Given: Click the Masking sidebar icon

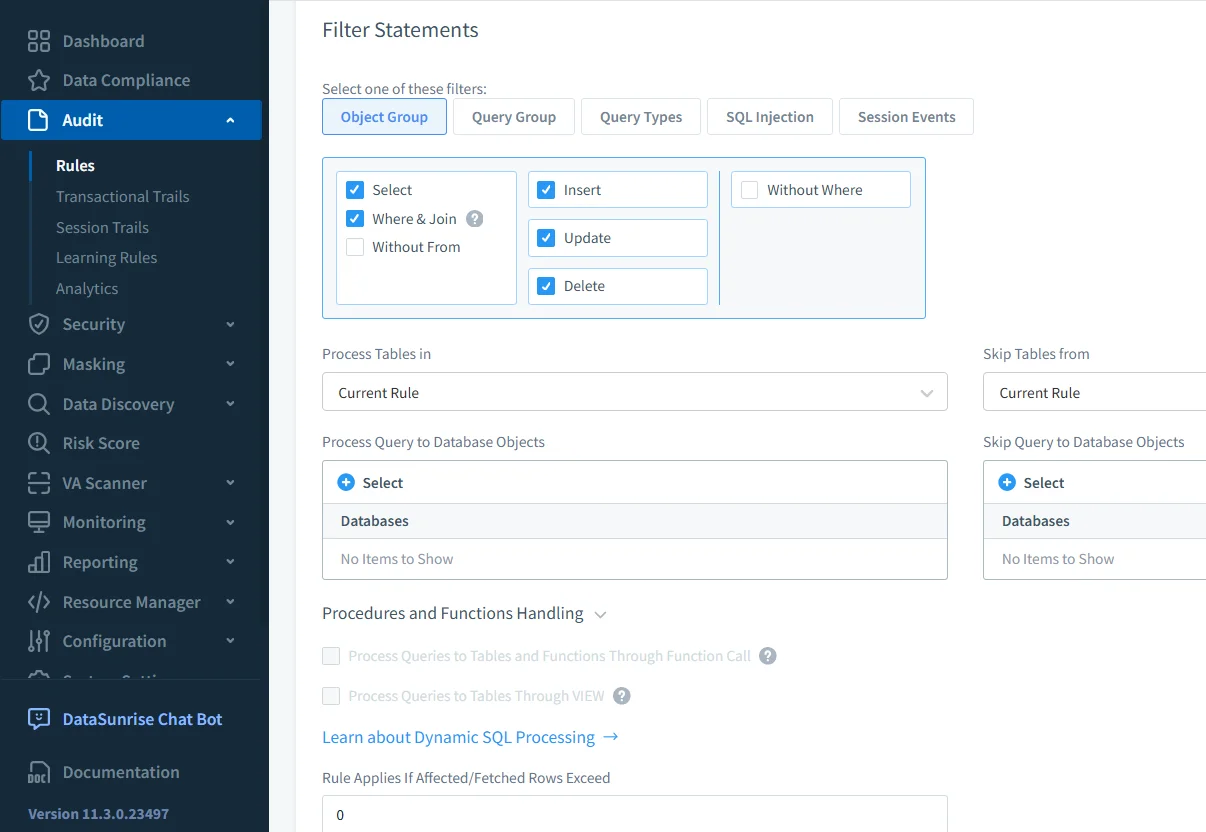Looking at the screenshot, I should [36, 364].
